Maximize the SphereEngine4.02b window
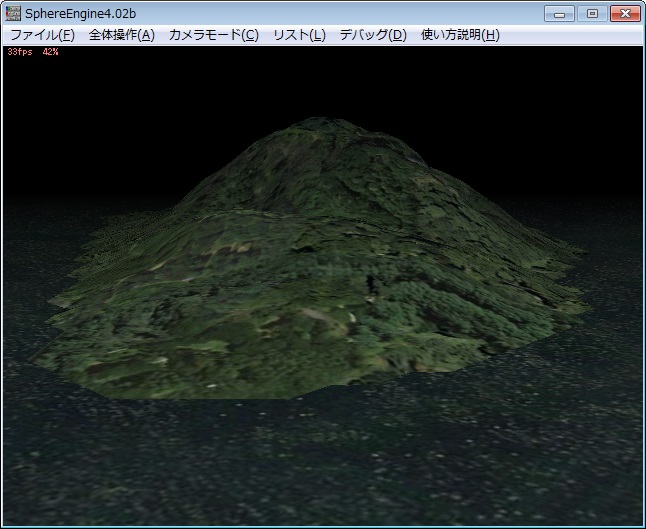The height and width of the screenshot is (529, 646). pos(592,14)
